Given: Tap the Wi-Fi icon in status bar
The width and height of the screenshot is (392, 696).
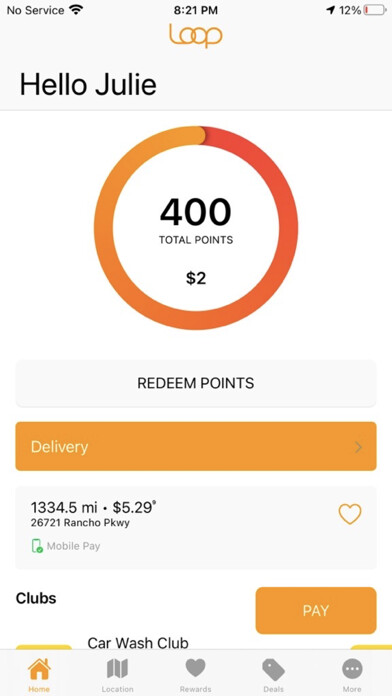Looking at the screenshot, I should (76, 10).
